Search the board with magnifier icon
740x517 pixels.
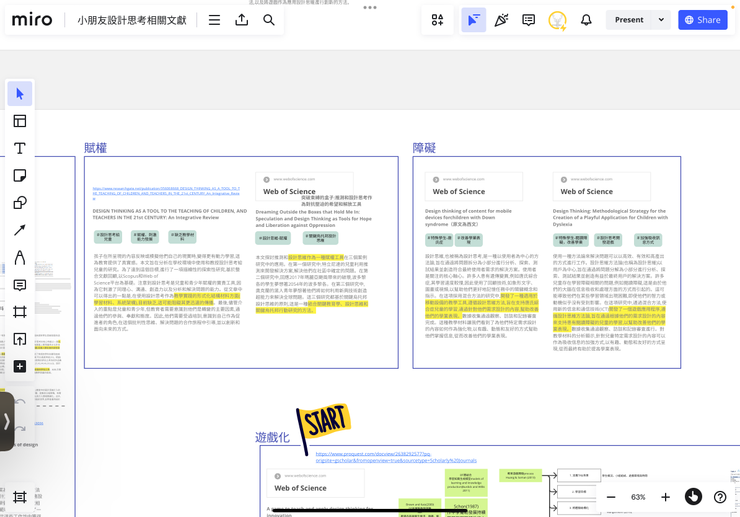click(x=269, y=20)
